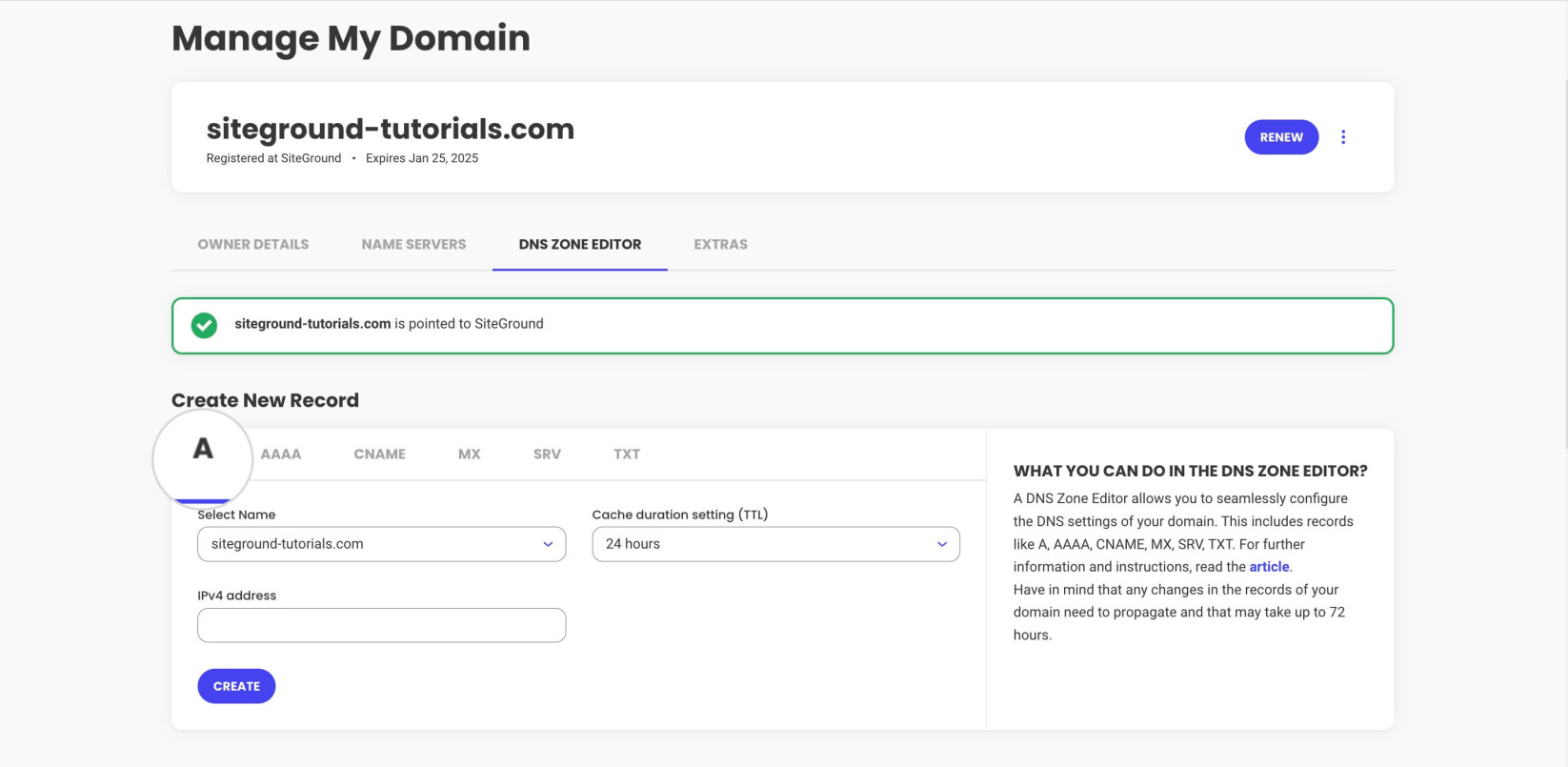Click the 'Create New Record' heading
1568x767 pixels.
tap(265, 400)
